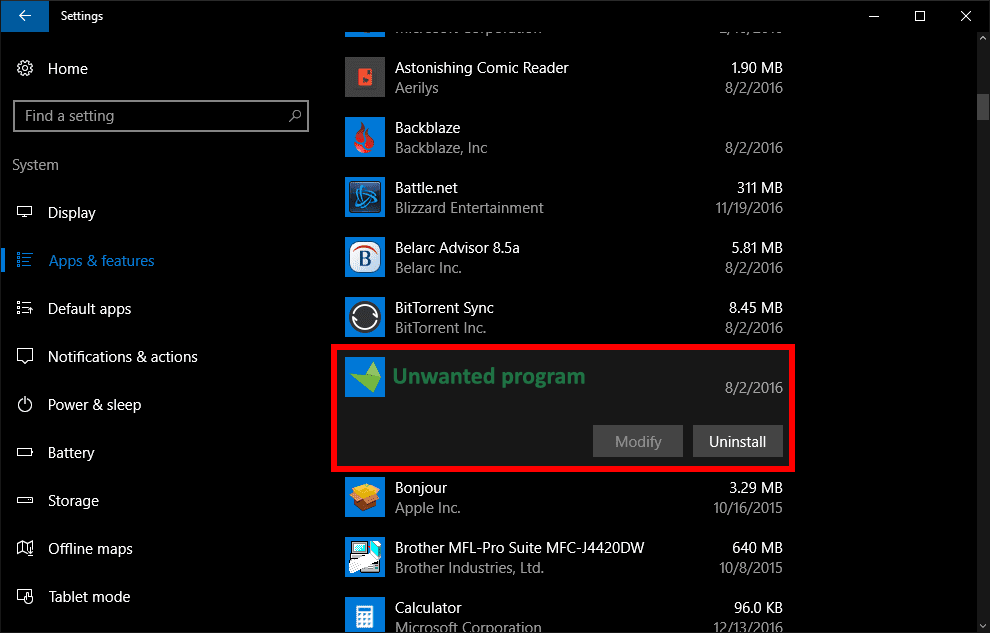
Task: Click the 311 MB size value
Action: pyautogui.click(x=760, y=187)
